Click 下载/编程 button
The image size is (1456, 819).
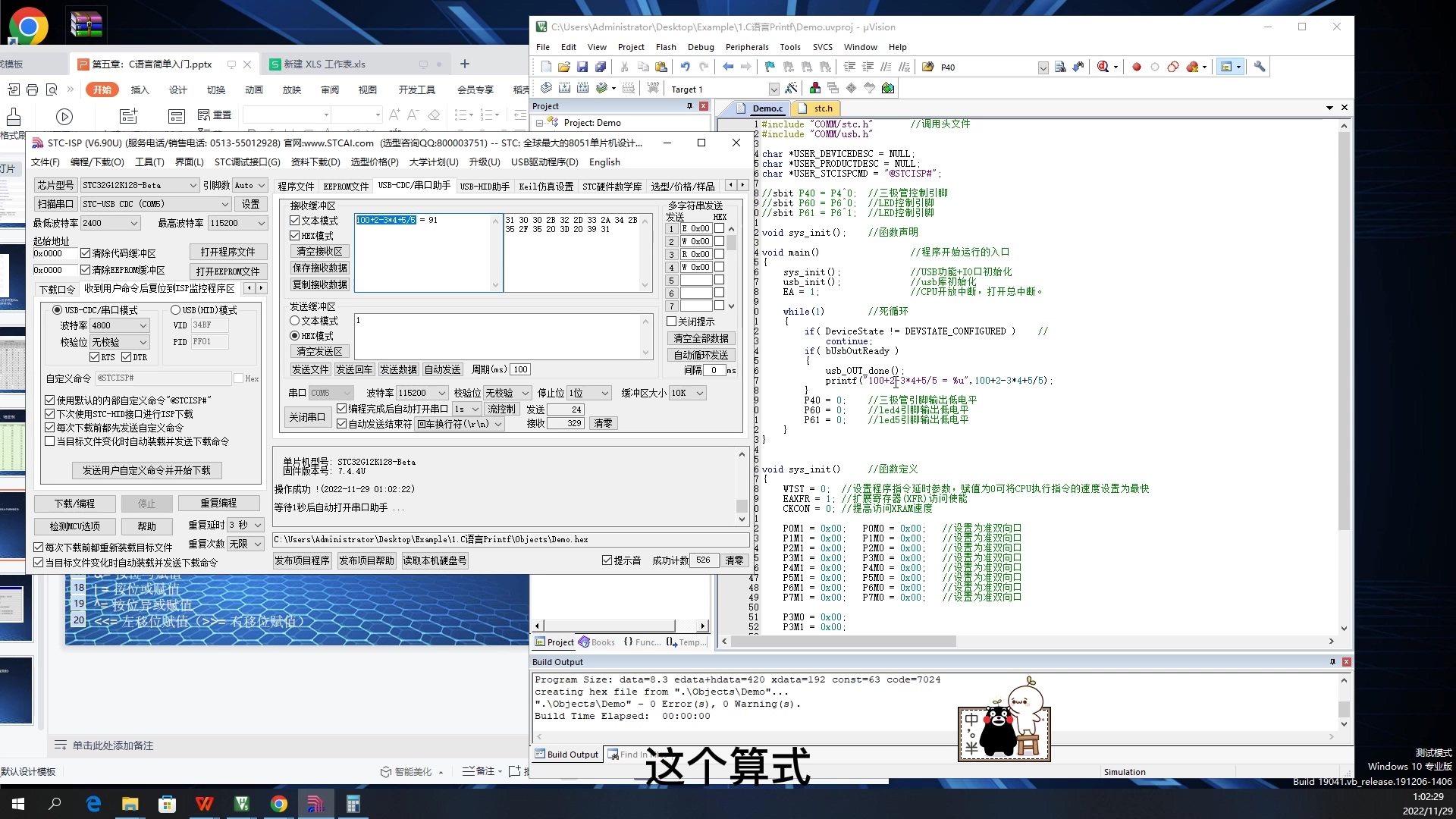point(74,504)
